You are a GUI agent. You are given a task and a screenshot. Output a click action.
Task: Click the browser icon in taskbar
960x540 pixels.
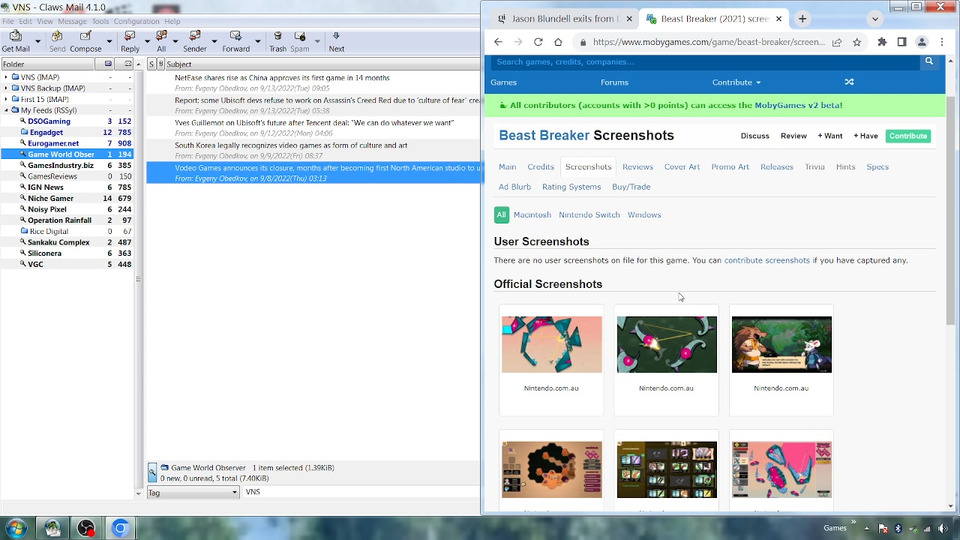tap(120, 528)
